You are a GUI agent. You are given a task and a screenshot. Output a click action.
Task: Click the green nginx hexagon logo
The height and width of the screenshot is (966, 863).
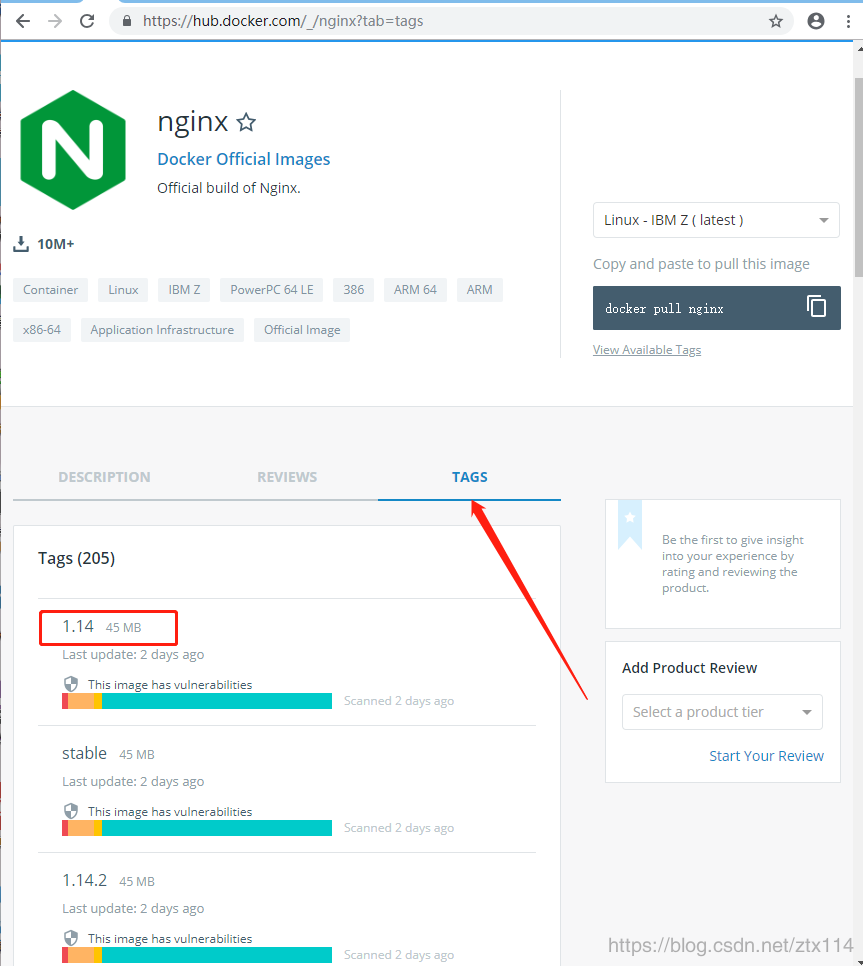(x=73, y=150)
